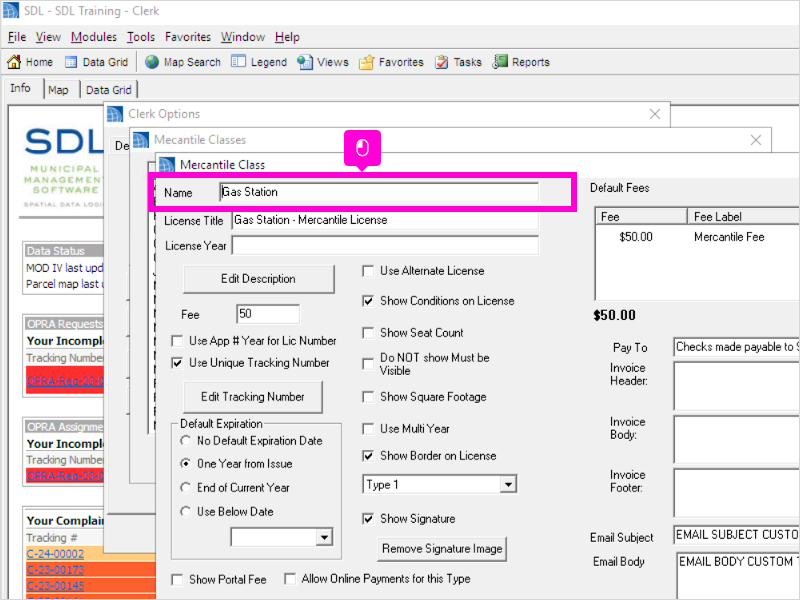The height and width of the screenshot is (600, 800).
Task: Enable Show Portal Fee checkbox
Action: pyautogui.click(x=177, y=580)
